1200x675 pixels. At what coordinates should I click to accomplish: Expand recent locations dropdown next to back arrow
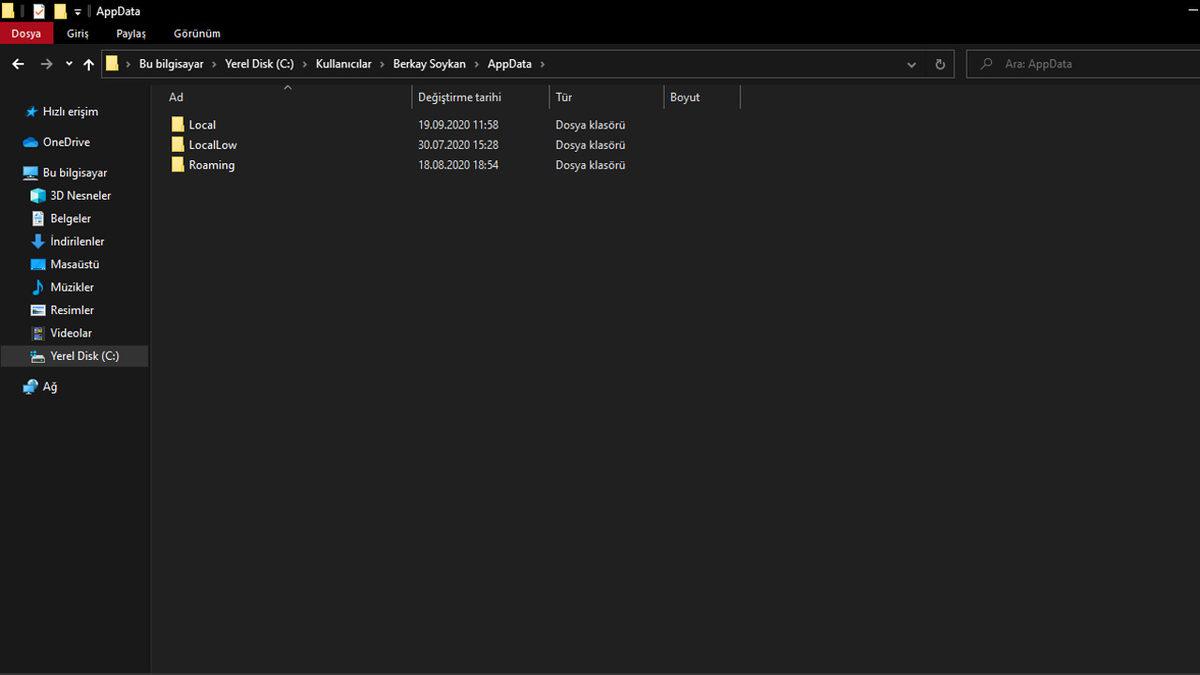(68, 63)
